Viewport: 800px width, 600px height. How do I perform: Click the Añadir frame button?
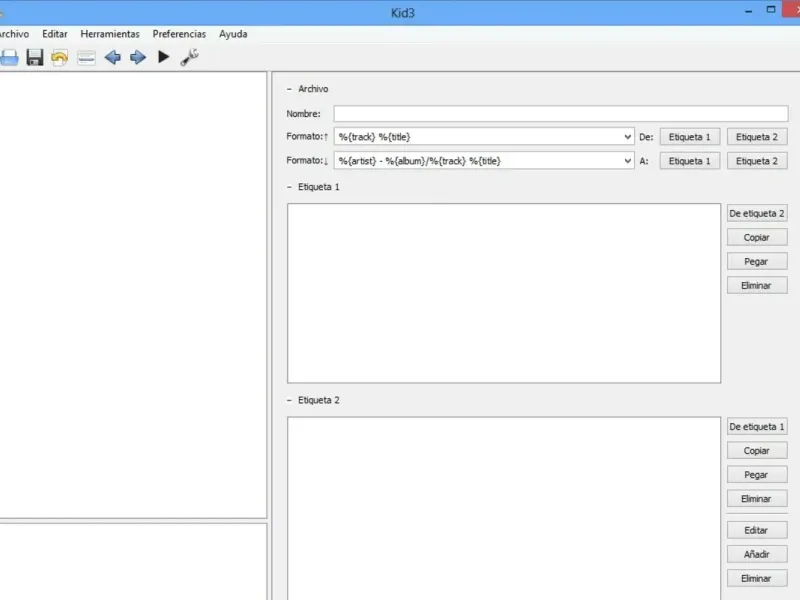pyautogui.click(x=757, y=554)
